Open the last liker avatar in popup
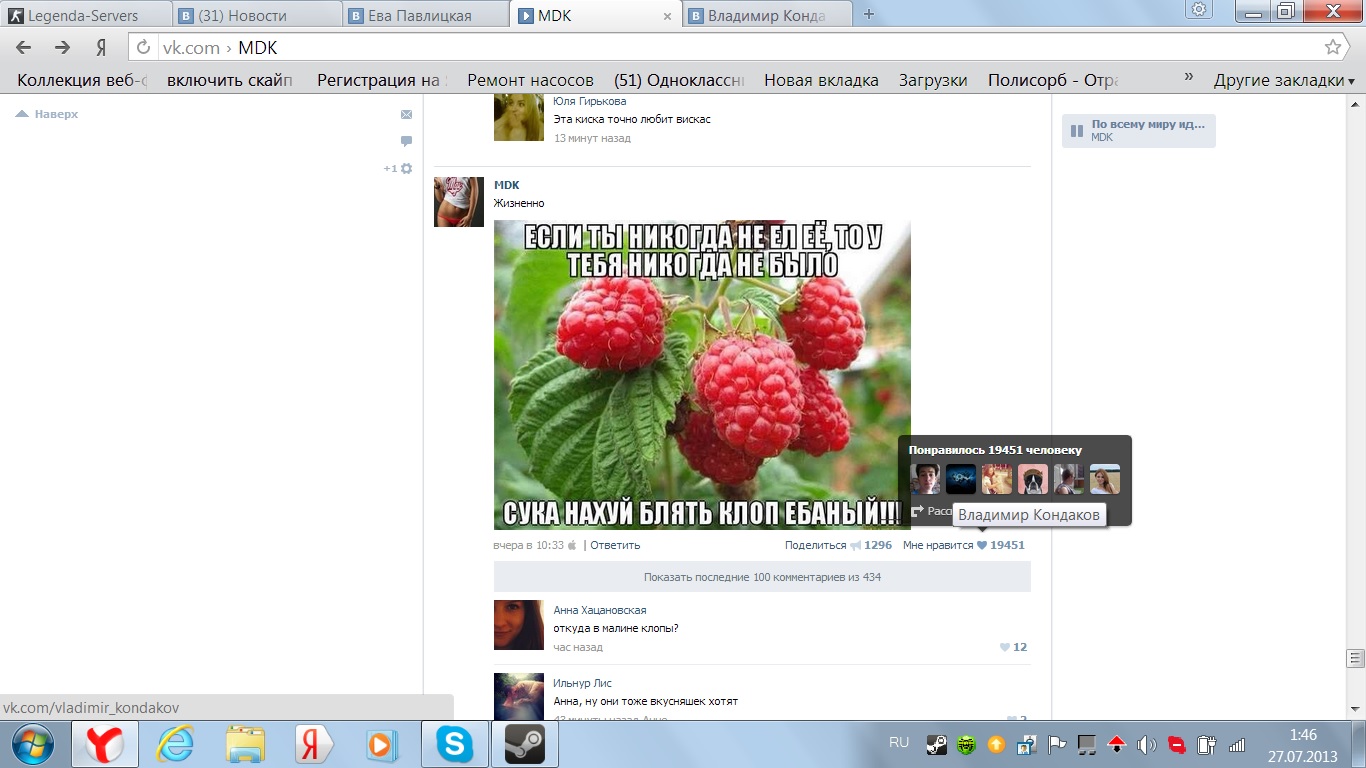The image size is (1366, 768). [1105, 479]
